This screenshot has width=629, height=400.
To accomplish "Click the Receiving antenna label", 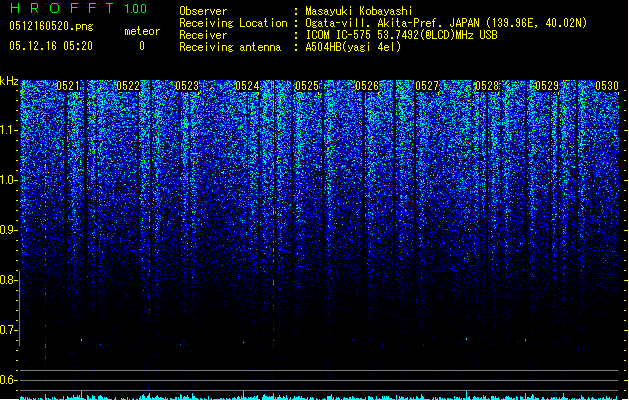I will [x=230, y=47].
